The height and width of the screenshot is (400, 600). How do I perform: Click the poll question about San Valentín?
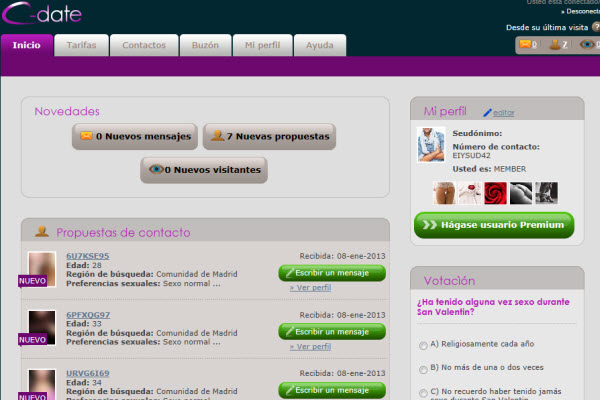493,307
